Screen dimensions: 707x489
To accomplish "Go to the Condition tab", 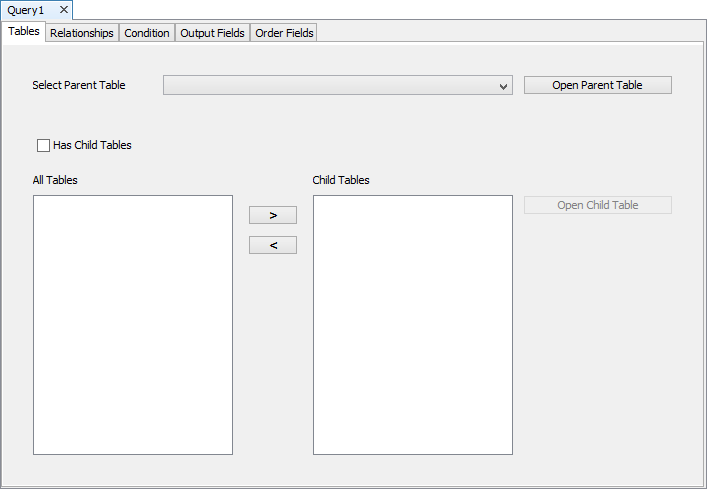I will click(147, 33).
